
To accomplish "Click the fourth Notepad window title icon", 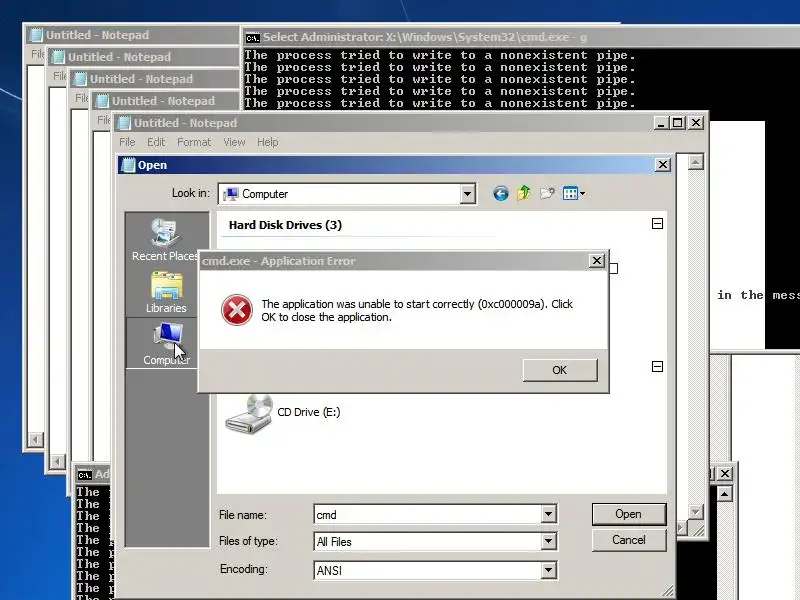I will (102, 101).
